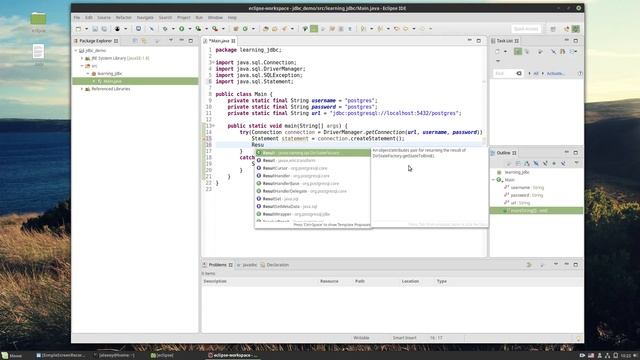
Task: Open the Run button dropdown arrow
Action: [189, 29]
